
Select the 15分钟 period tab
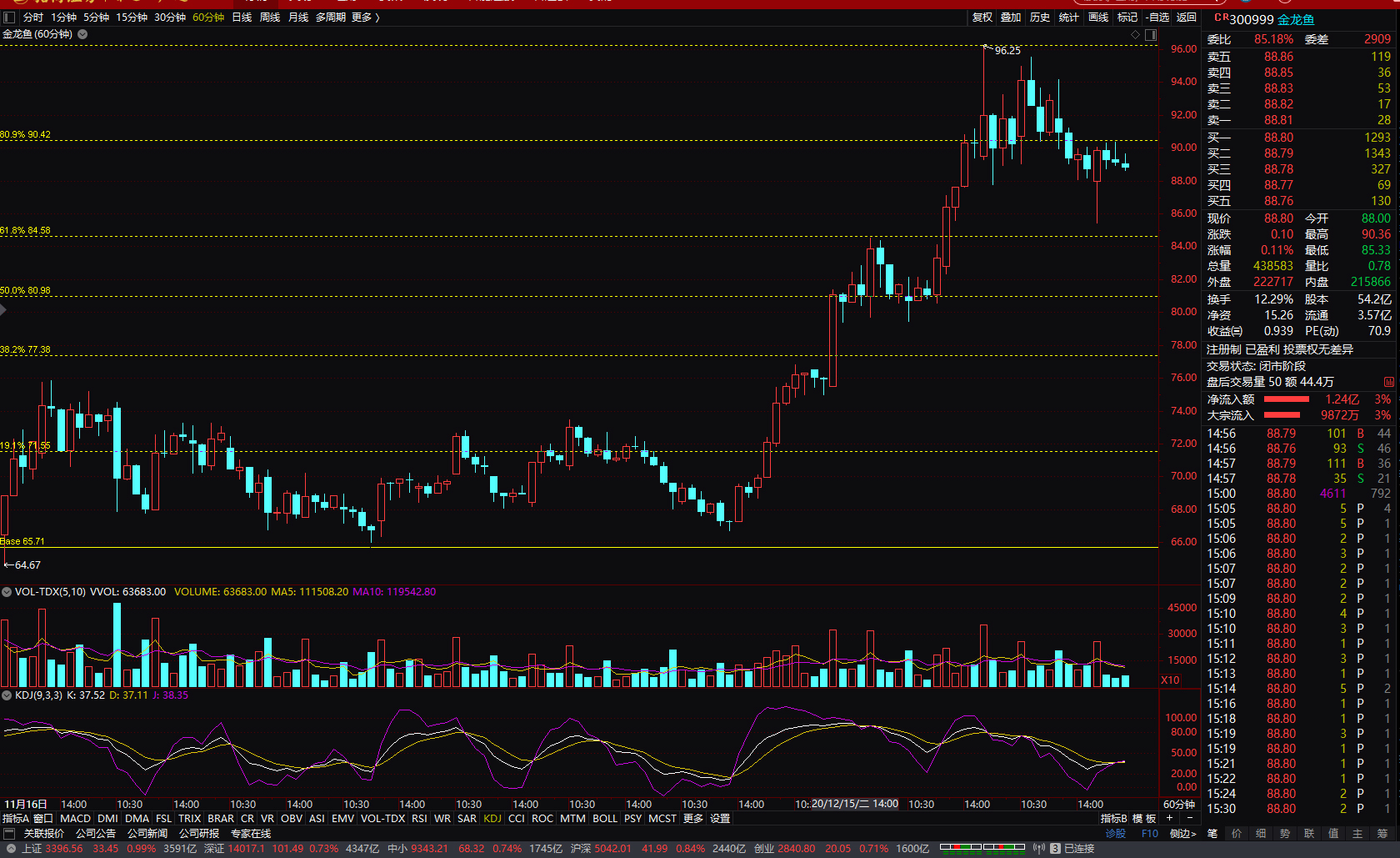pyautogui.click(x=132, y=18)
